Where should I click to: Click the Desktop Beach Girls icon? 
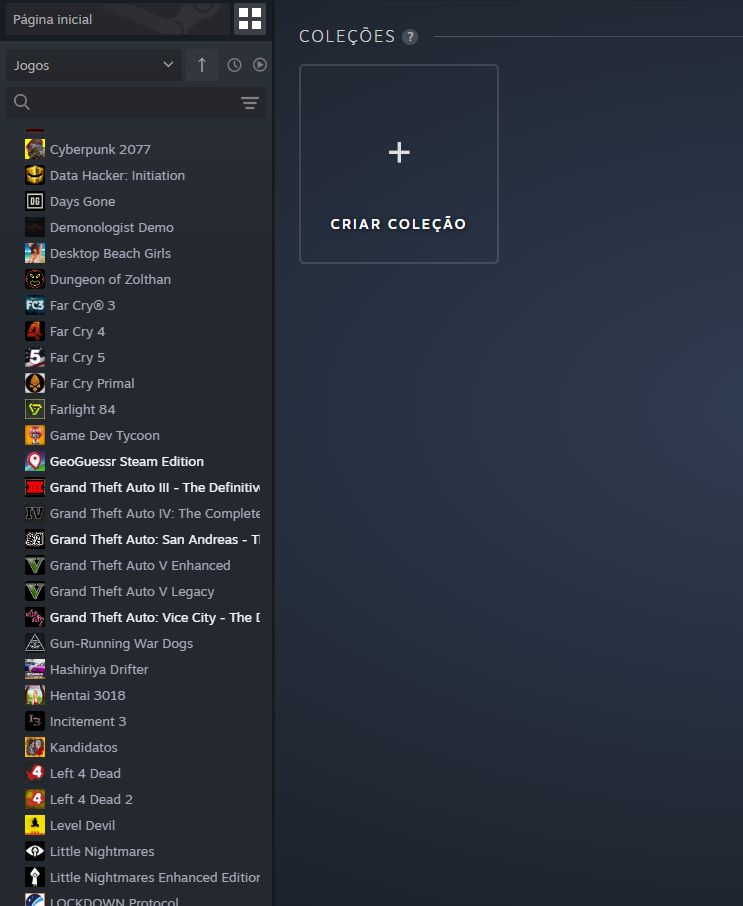[35, 253]
